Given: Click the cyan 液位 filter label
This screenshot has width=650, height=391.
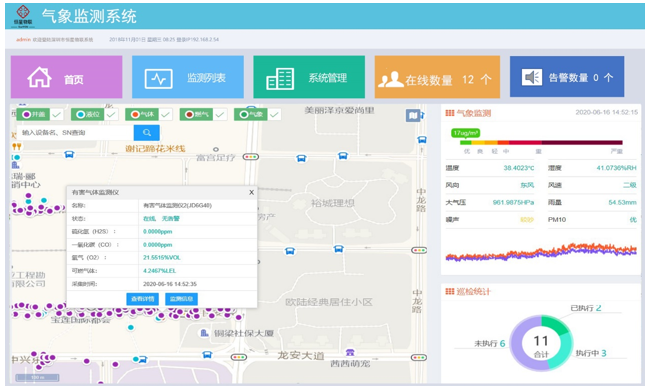Looking at the screenshot, I should point(88,114).
